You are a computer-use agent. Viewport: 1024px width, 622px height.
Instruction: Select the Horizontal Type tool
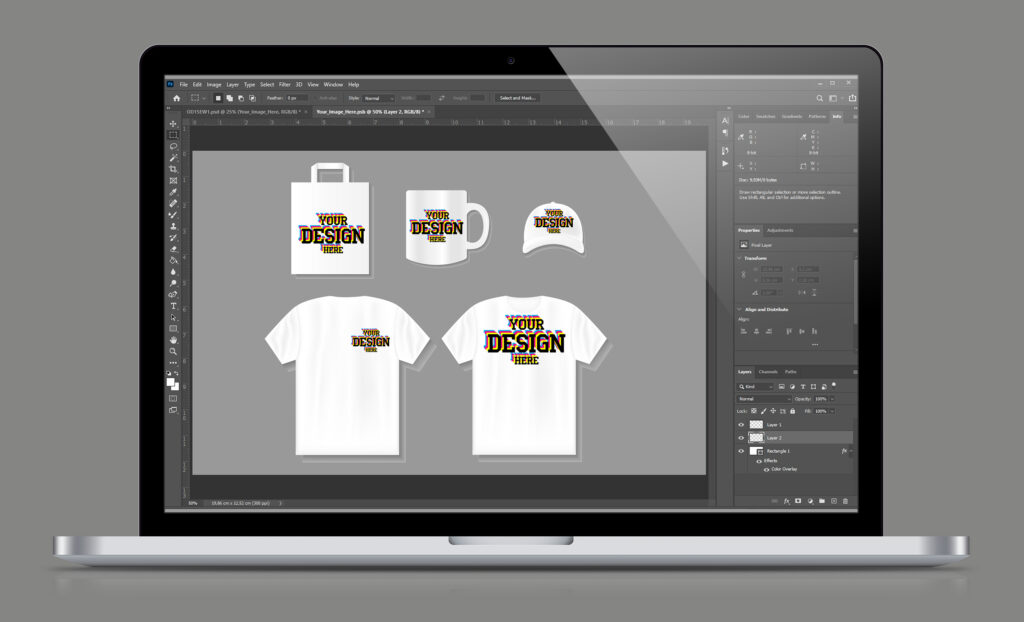173,306
